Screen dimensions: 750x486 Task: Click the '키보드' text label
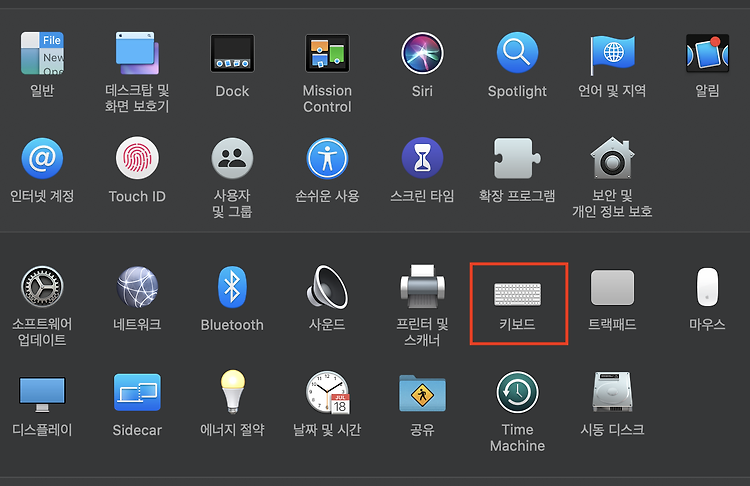tap(517, 324)
